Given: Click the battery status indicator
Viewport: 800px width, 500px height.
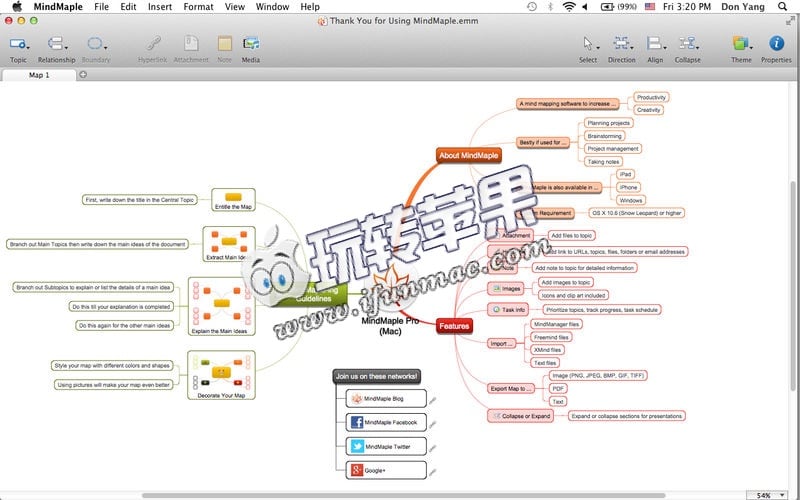Looking at the screenshot, I should click(618, 7).
